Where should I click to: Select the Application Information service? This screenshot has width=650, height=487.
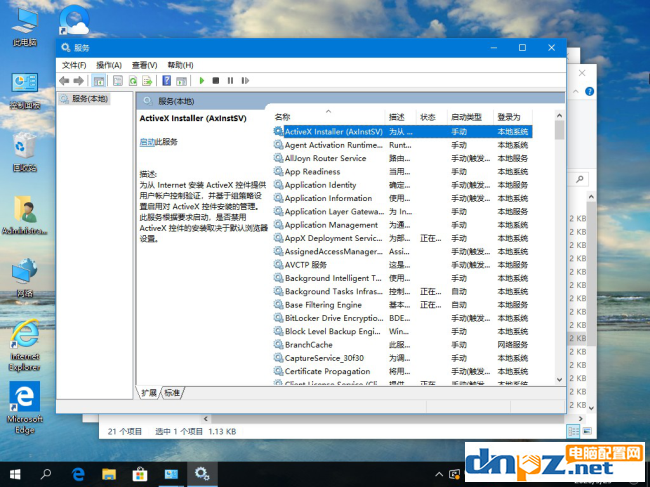point(403,198)
